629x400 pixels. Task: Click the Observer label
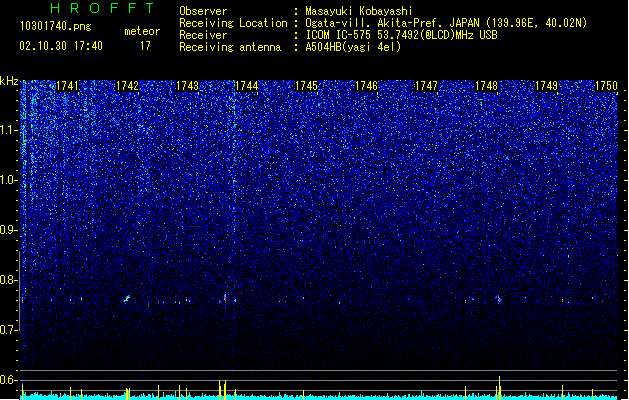[203, 11]
